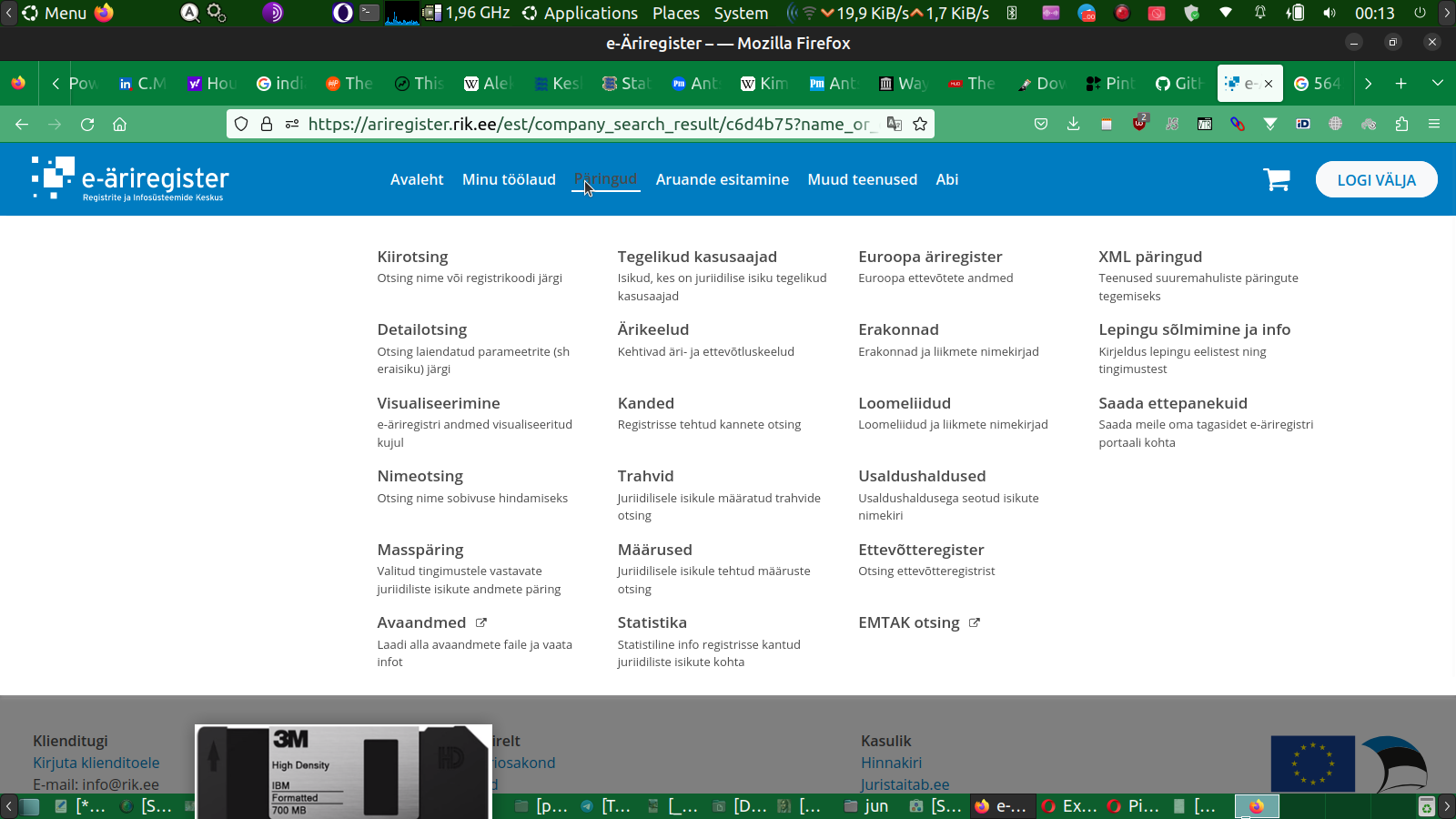Viewport: 1456px width, 819px height.
Task: Open Firefox application hamburger menu
Action: pos(1434,124)
